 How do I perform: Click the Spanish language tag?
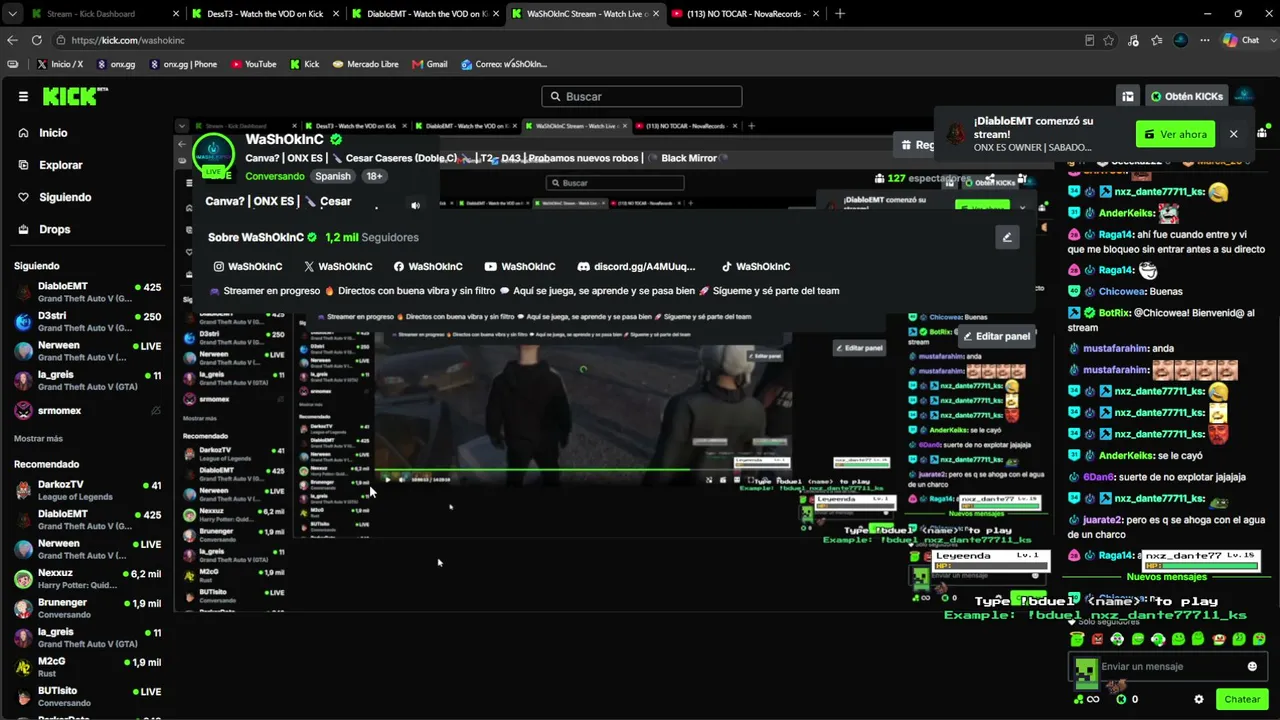pyautogui.click(x=333, y=176)
